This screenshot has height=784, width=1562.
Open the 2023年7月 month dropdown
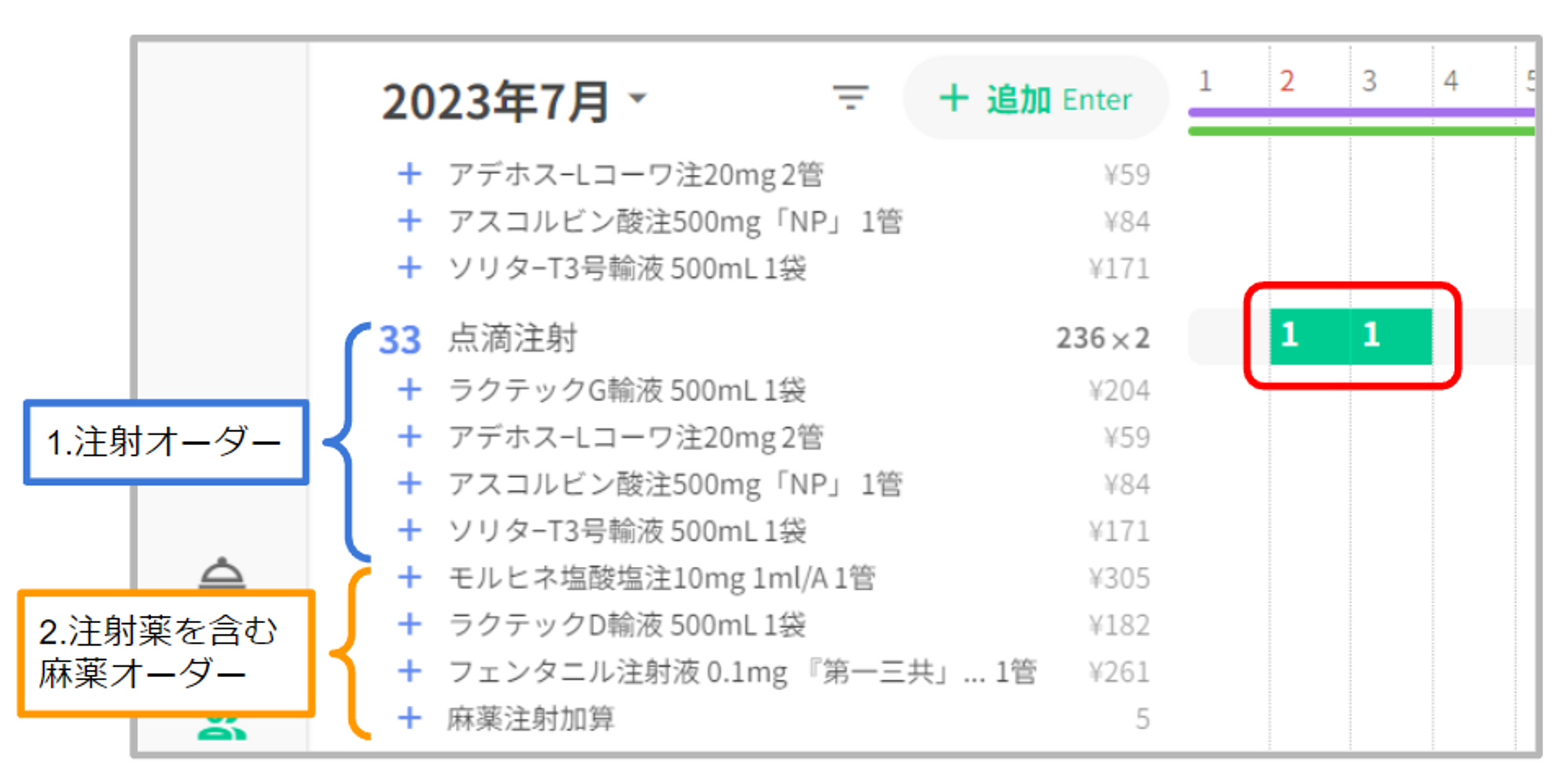tap(639, 98)
